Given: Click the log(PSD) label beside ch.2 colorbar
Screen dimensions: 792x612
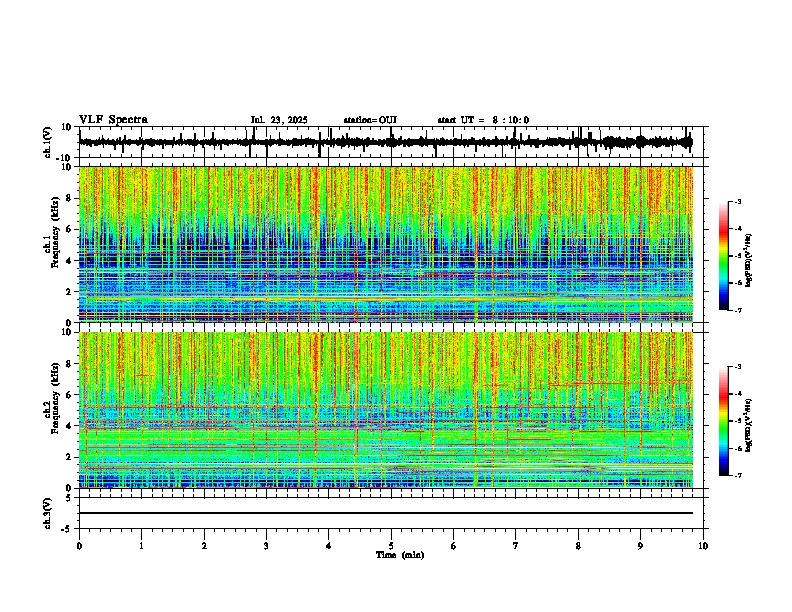Looking at the screenshot, I should (x=749, y=425).
